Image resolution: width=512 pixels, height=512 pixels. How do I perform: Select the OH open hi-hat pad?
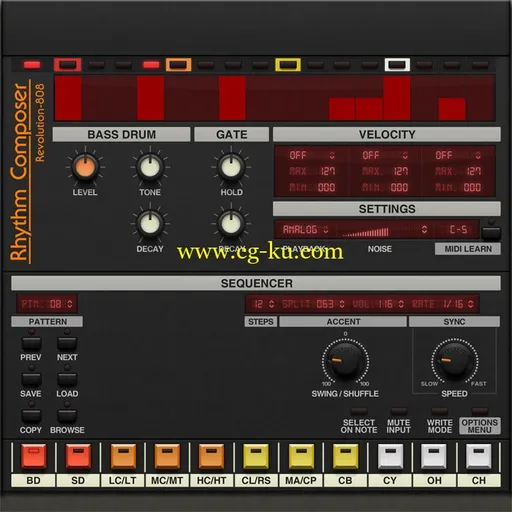tap(434, 456)
